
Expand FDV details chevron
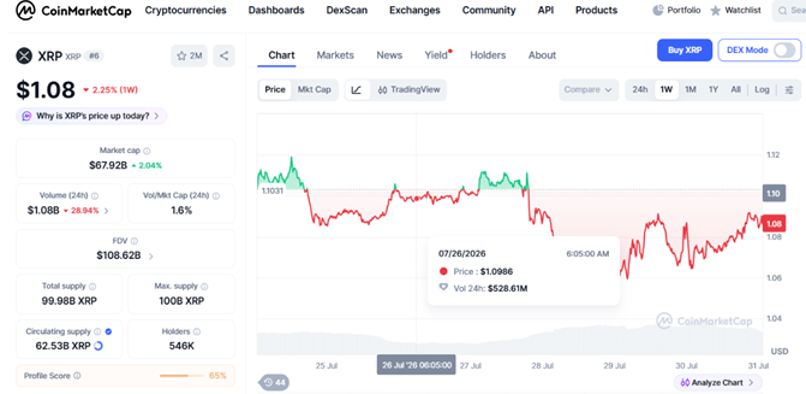click(x=151, y=256)
